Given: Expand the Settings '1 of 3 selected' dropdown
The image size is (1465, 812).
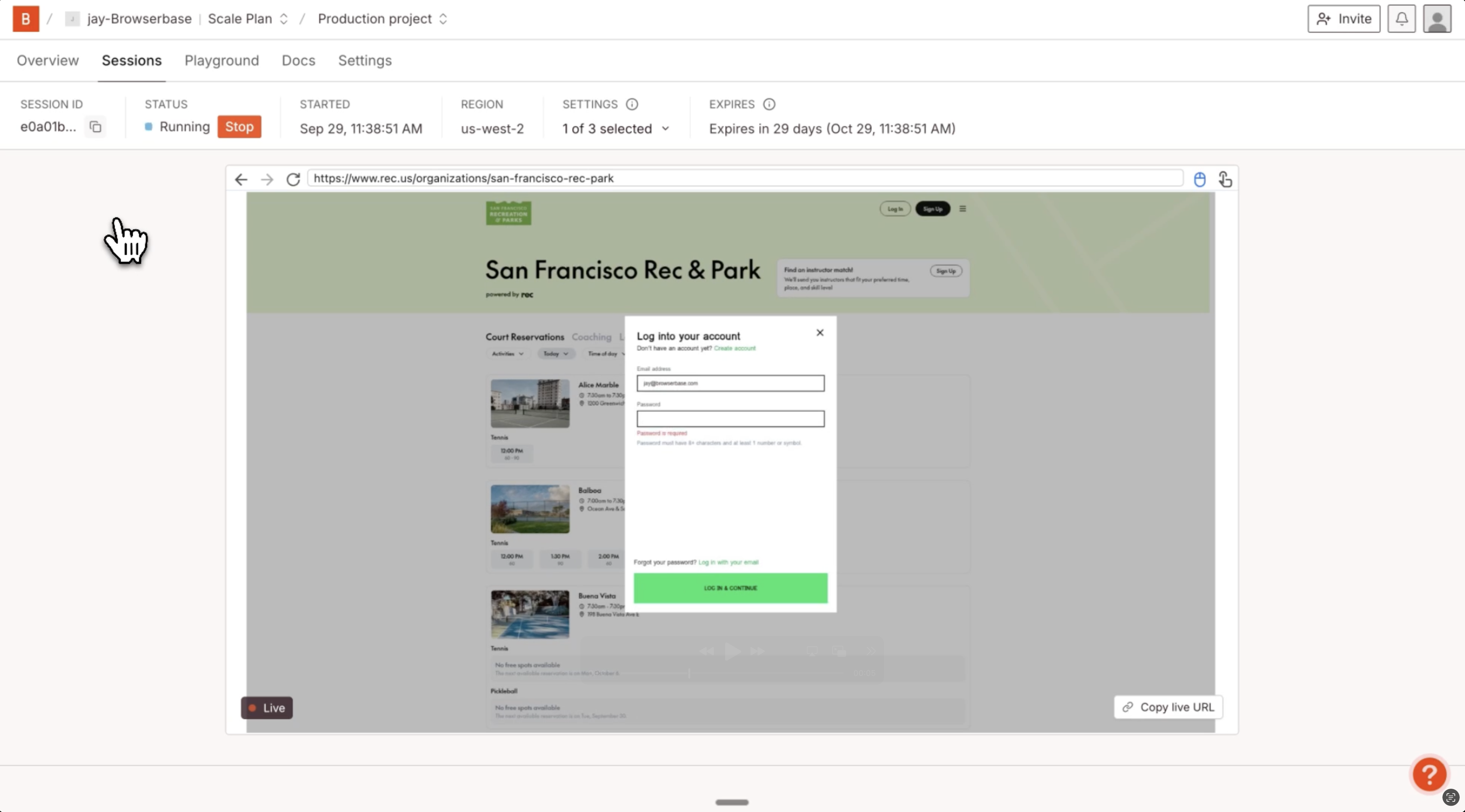Looking at the screenshot, I should click(615, 128).
